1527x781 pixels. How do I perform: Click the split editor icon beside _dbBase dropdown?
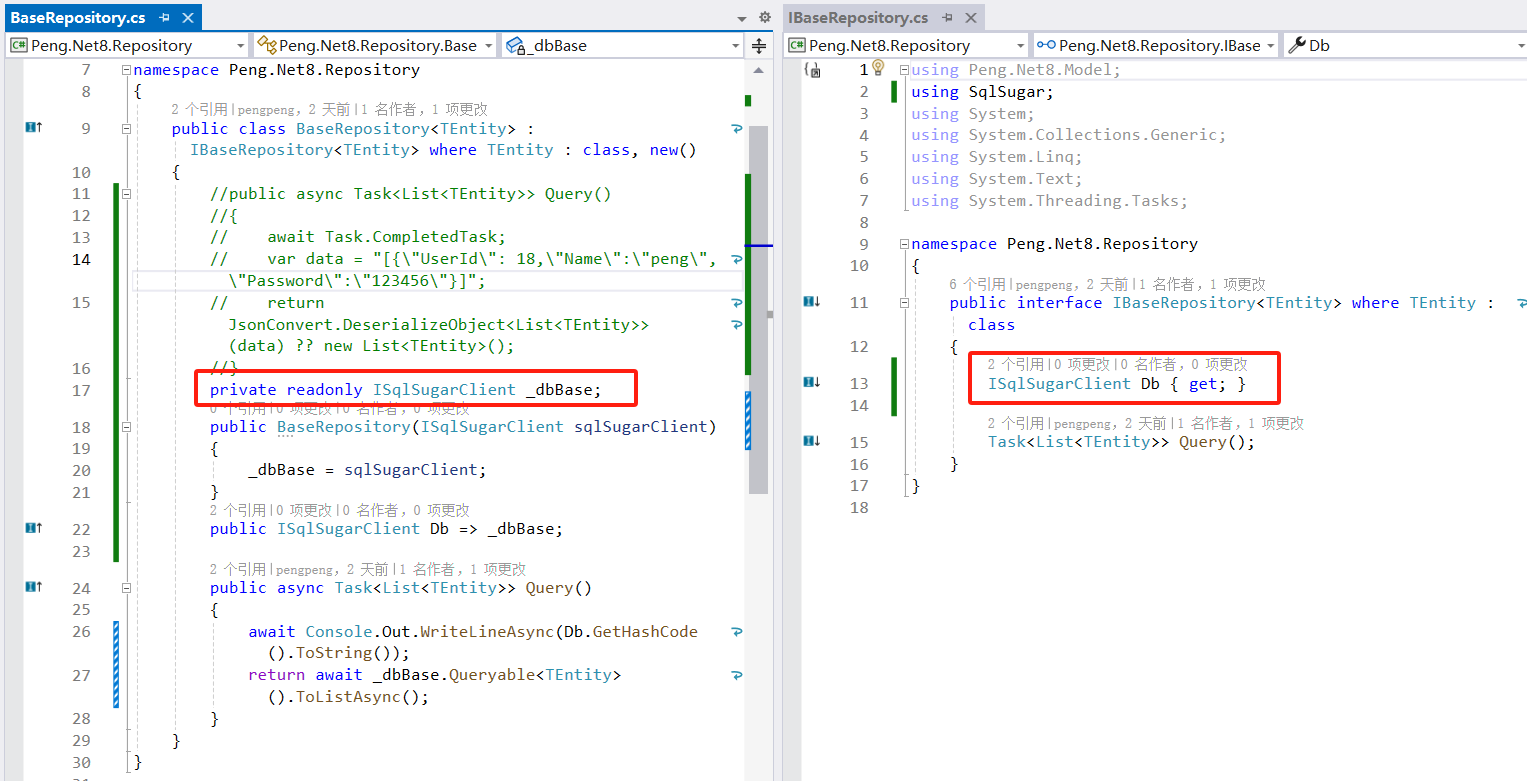pos(759,45)
